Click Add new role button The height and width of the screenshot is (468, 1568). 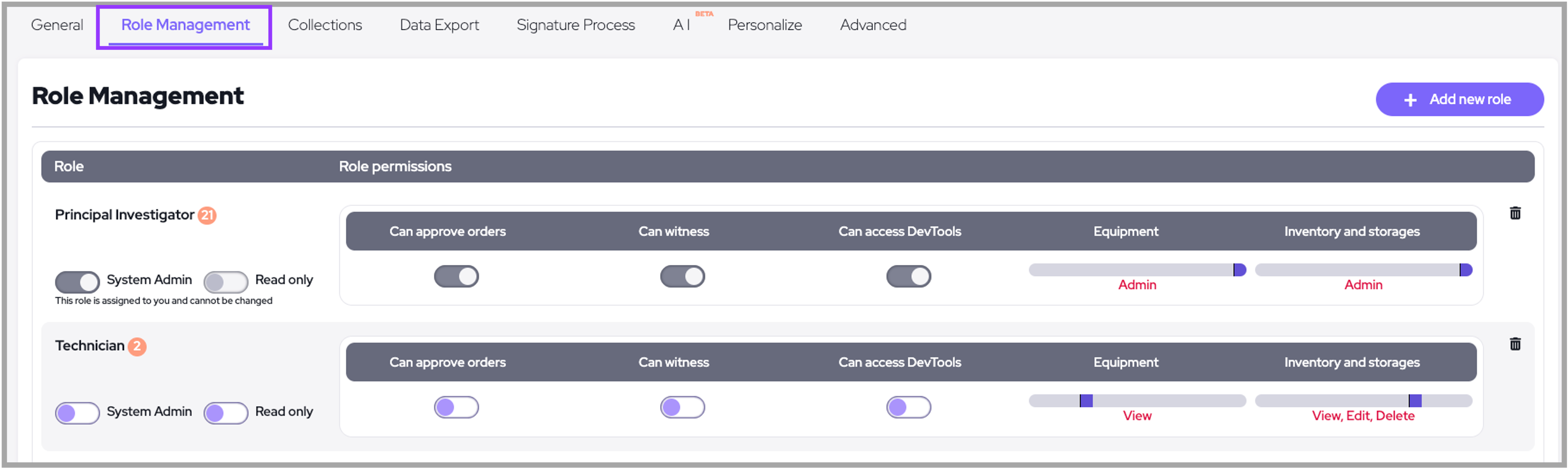1459,100
